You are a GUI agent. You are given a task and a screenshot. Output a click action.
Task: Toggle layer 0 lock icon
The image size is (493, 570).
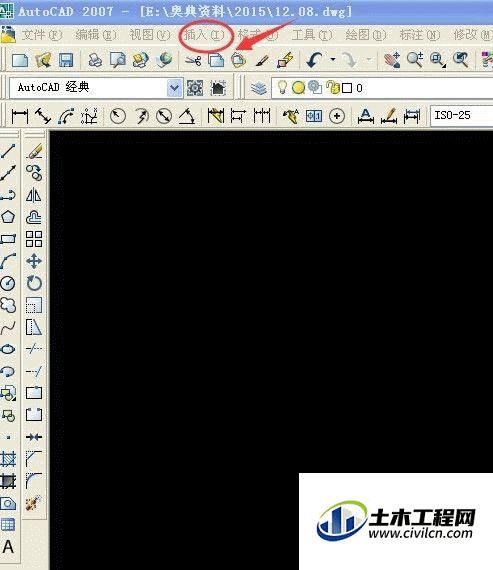(x=333, y=87)
